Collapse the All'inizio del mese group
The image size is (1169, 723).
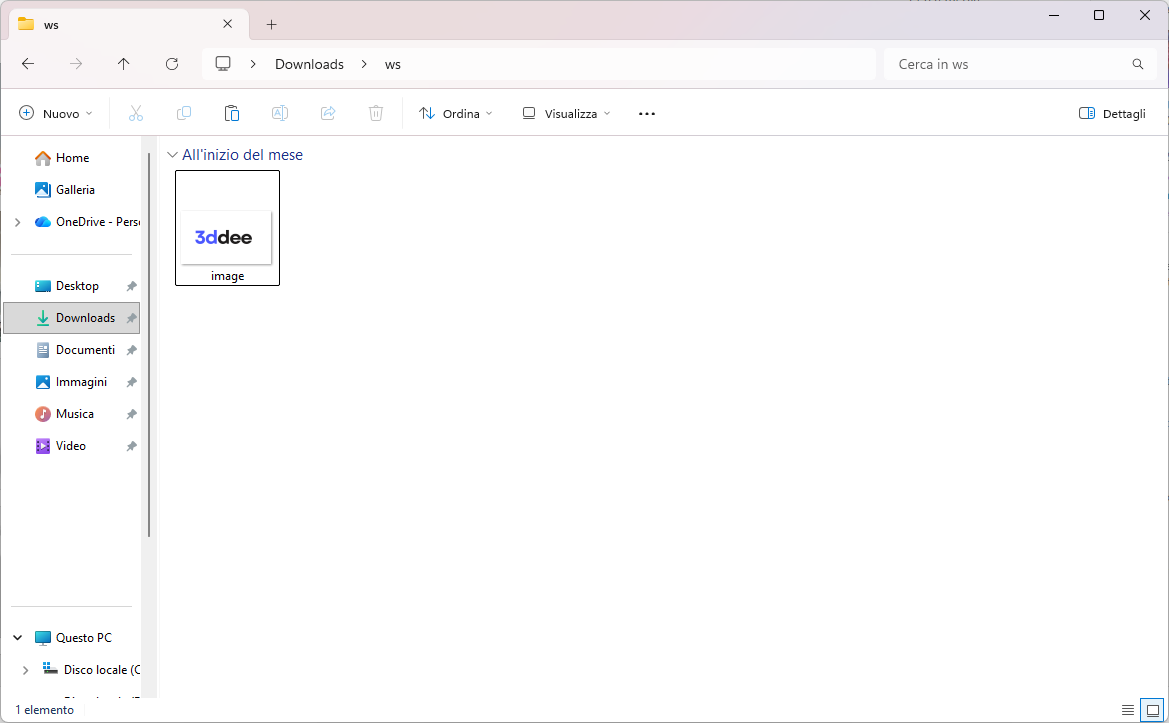point(173,155)
